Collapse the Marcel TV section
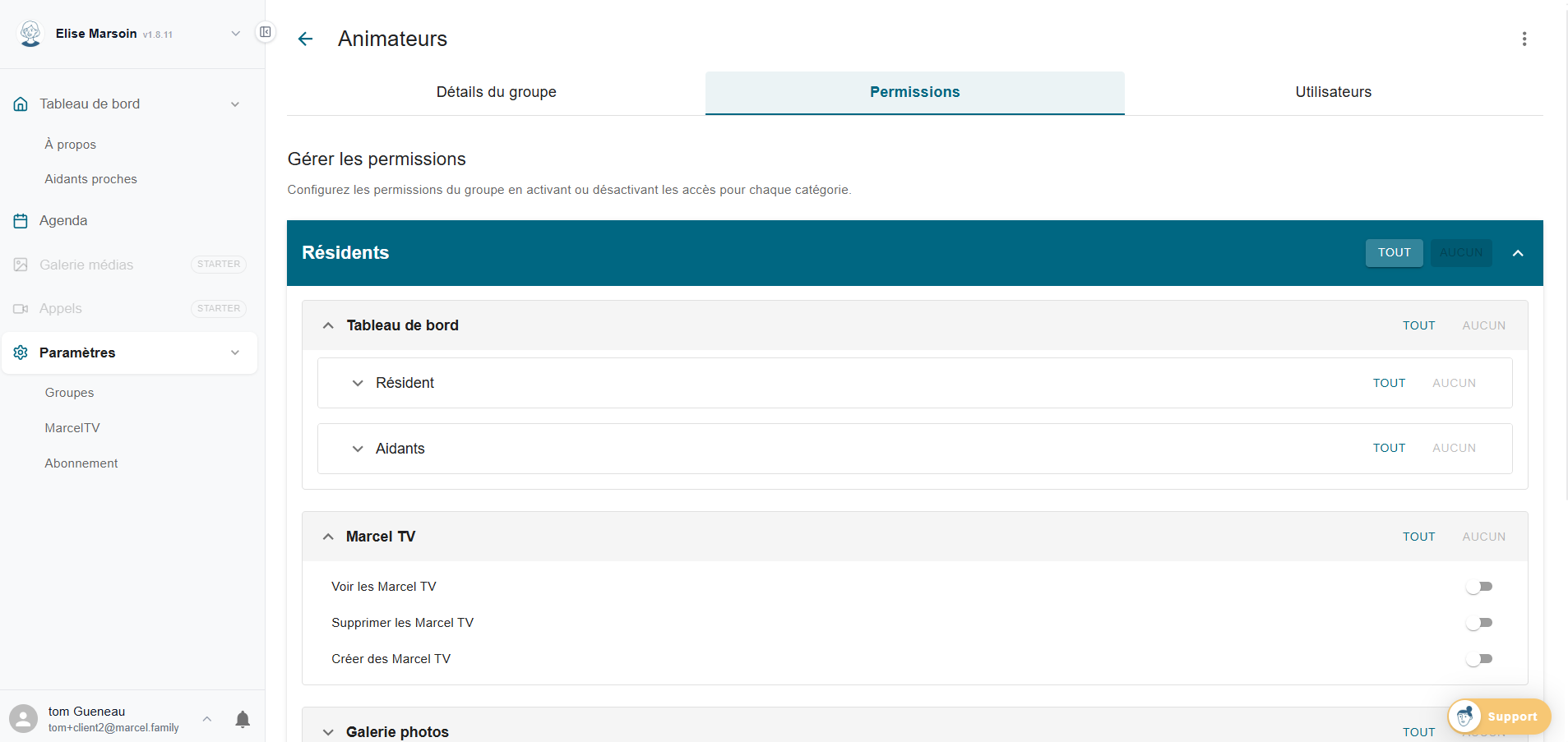Screen dimensions: 1568x742 [x=328, y=536]
